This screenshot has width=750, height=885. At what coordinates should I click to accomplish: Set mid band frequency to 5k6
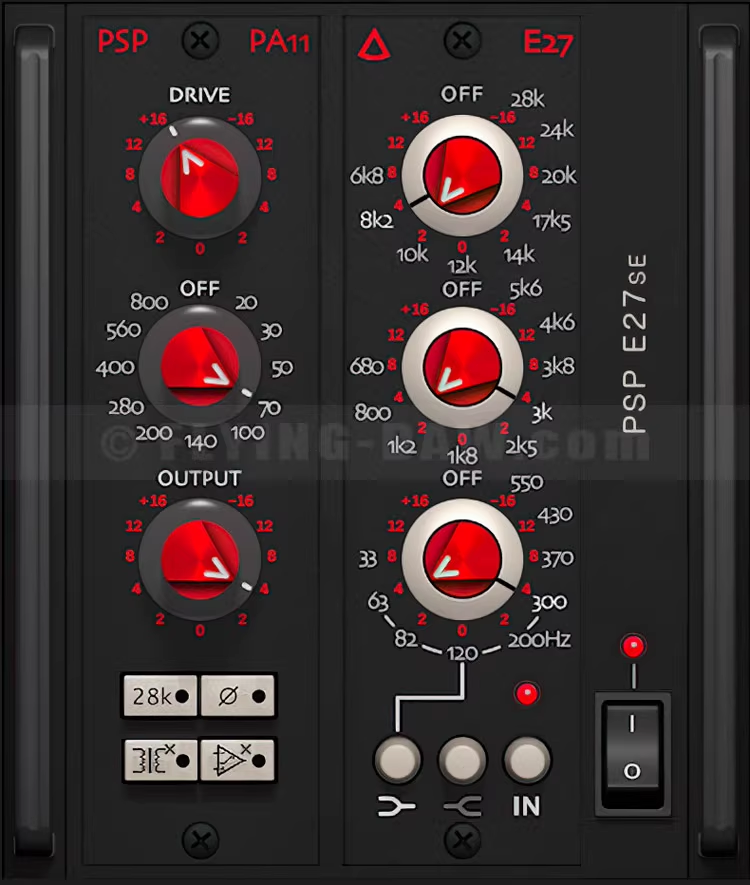(525, 289)
